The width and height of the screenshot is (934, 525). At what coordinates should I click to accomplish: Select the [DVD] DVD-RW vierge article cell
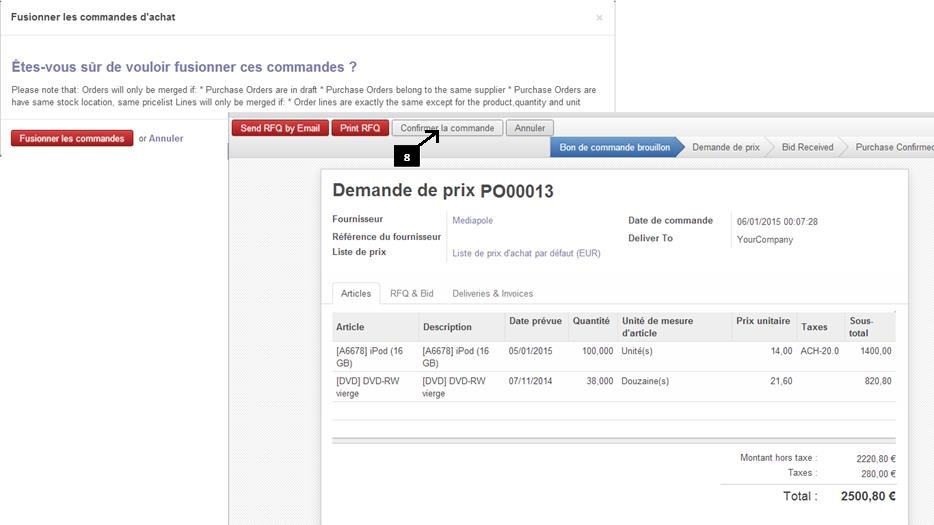pyautogui.click(x=375, y=387)
